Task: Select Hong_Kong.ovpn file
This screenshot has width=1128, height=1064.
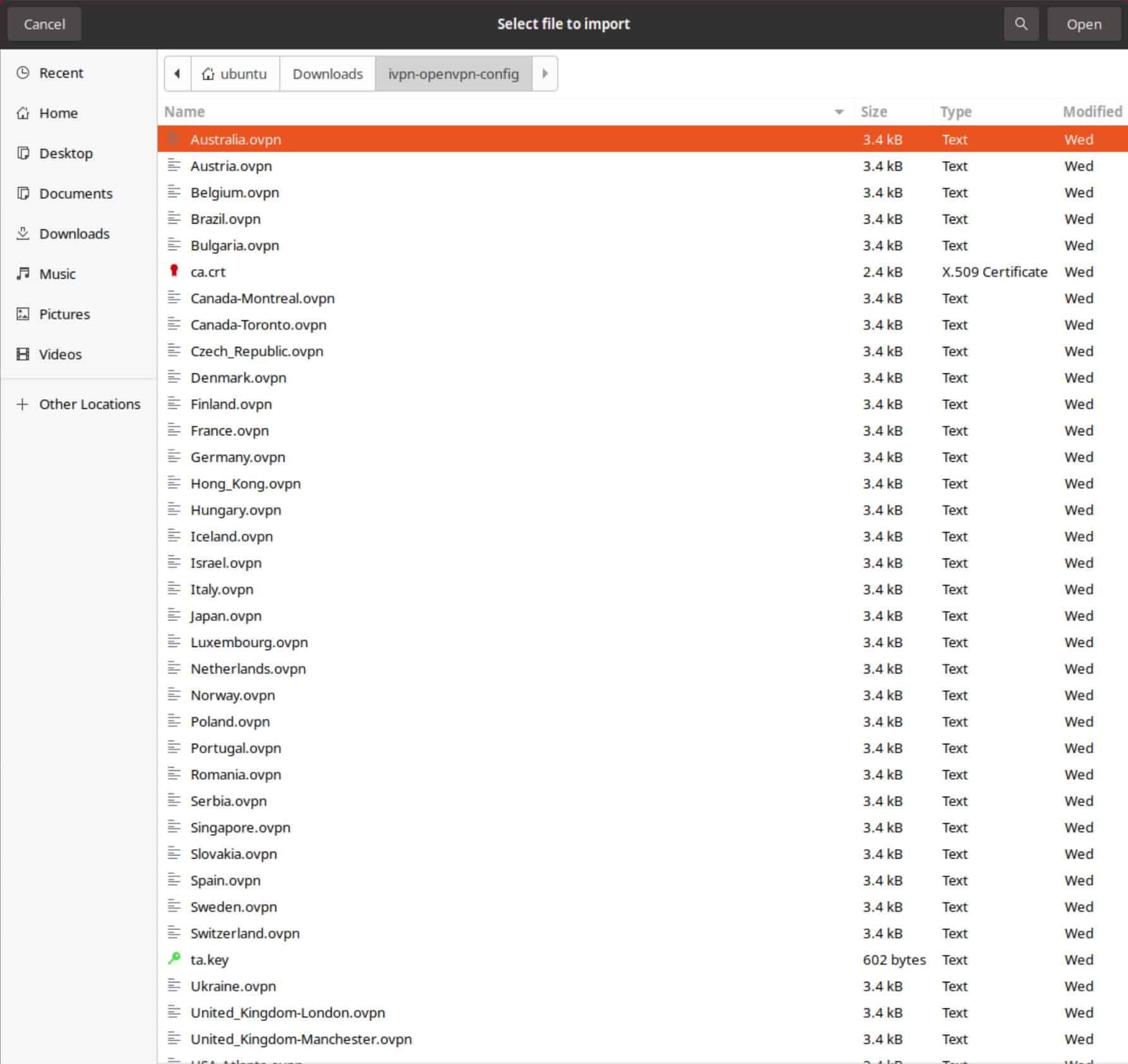Action: [642, 483]
